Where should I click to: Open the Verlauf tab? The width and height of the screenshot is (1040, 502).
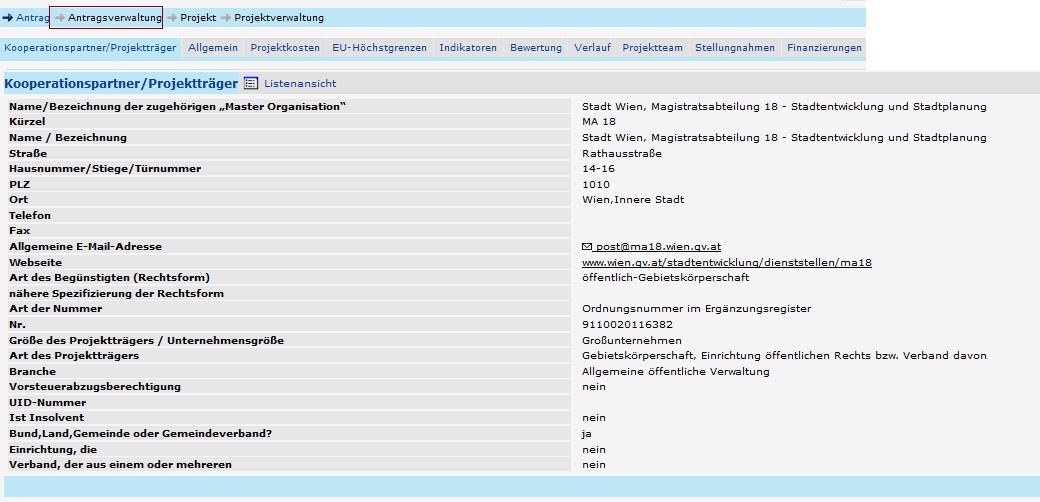tap(592, 48)
